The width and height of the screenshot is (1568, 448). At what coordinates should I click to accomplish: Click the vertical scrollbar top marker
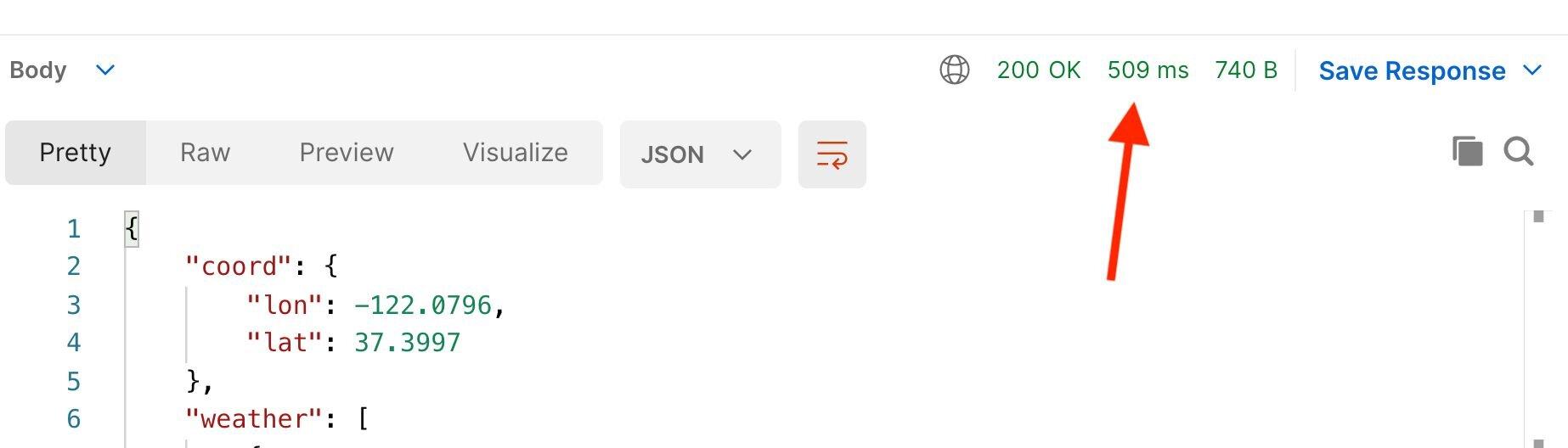(1538, 216)
